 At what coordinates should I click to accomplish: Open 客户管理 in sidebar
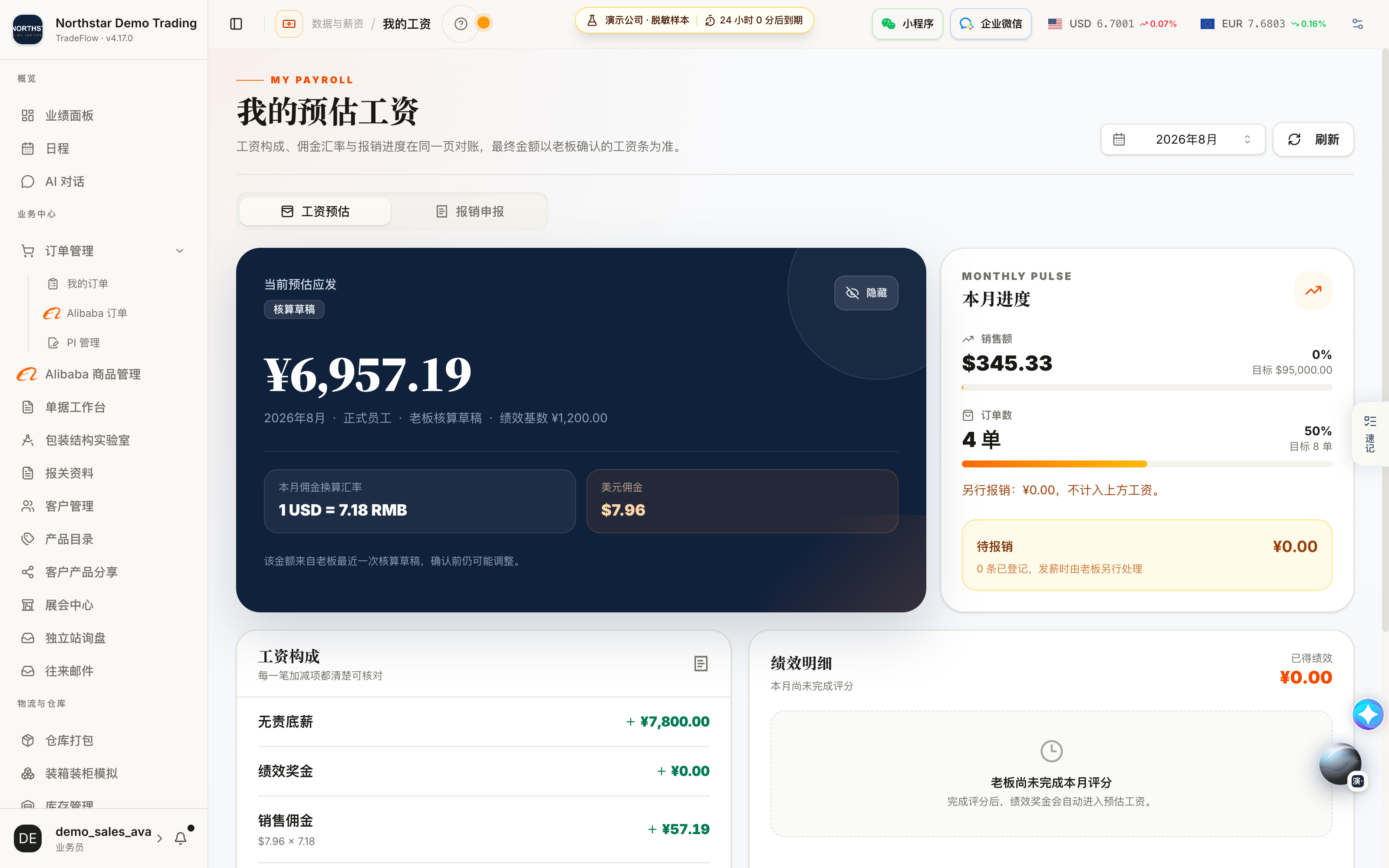(x=103, y=506)
